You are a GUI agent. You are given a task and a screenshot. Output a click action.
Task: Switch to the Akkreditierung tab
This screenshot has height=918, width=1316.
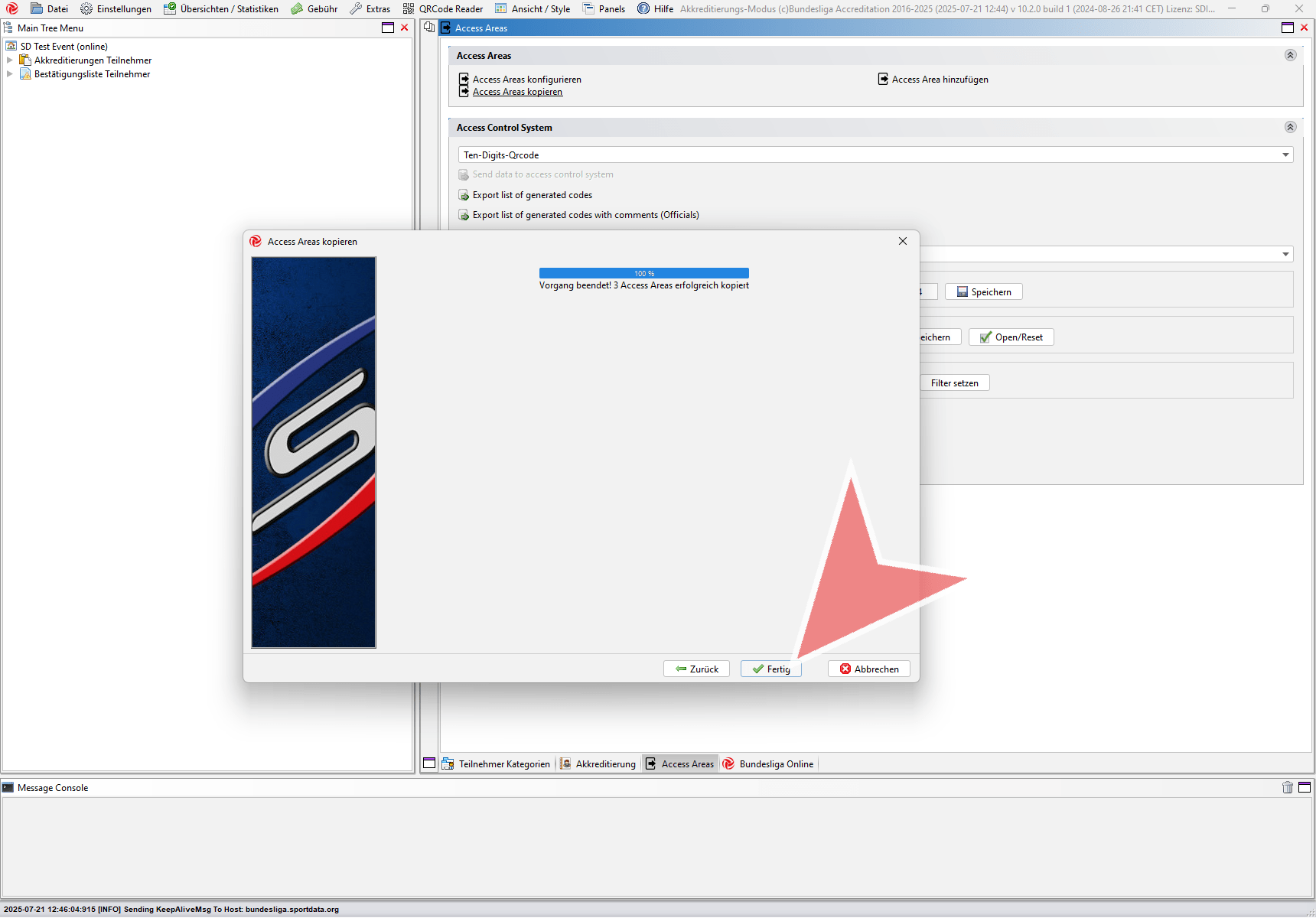click(598, 763)
